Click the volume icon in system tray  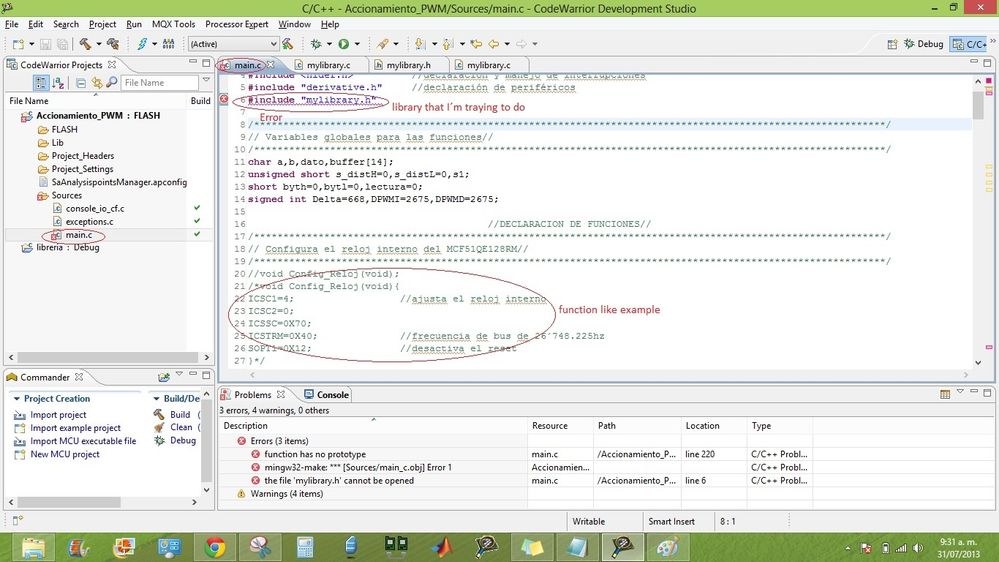pyautogui.click(x=917, y=548)
